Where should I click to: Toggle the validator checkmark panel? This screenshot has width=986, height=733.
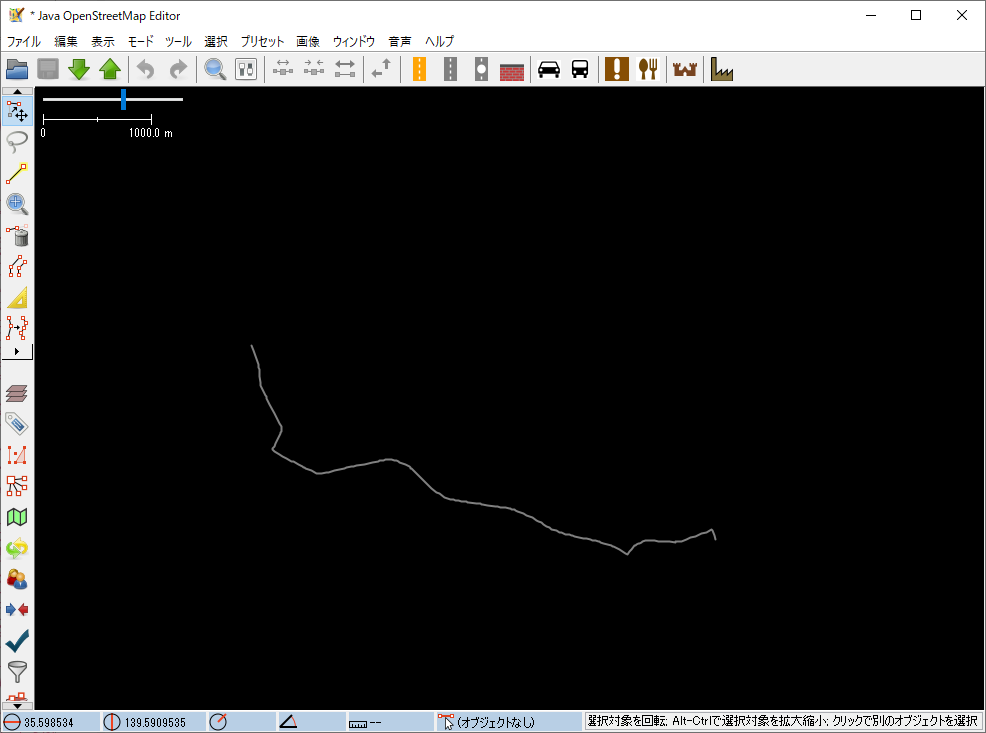click(17, 640)
